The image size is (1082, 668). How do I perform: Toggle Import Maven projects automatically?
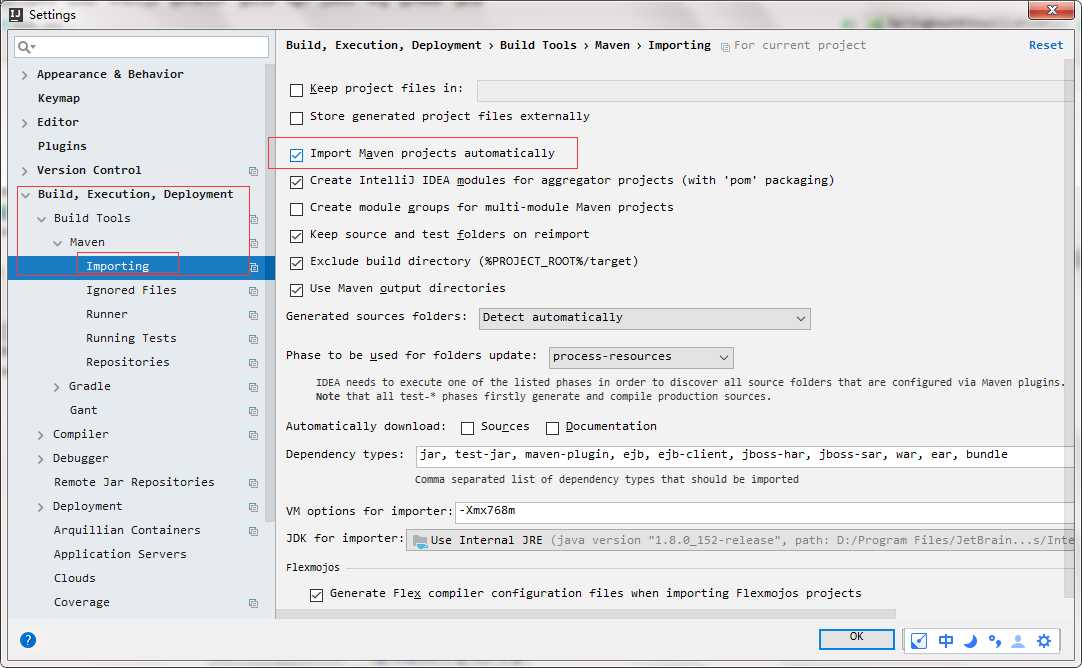[x=296, y=155]
